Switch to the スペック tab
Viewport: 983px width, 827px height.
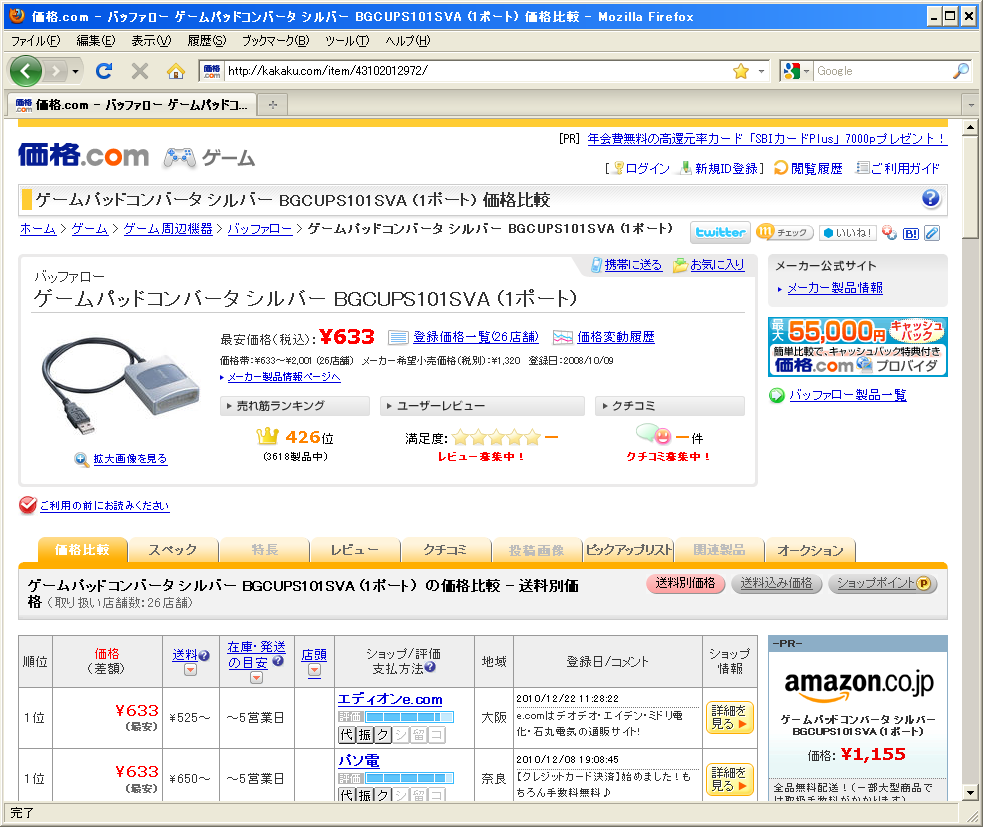coord(172,549)
